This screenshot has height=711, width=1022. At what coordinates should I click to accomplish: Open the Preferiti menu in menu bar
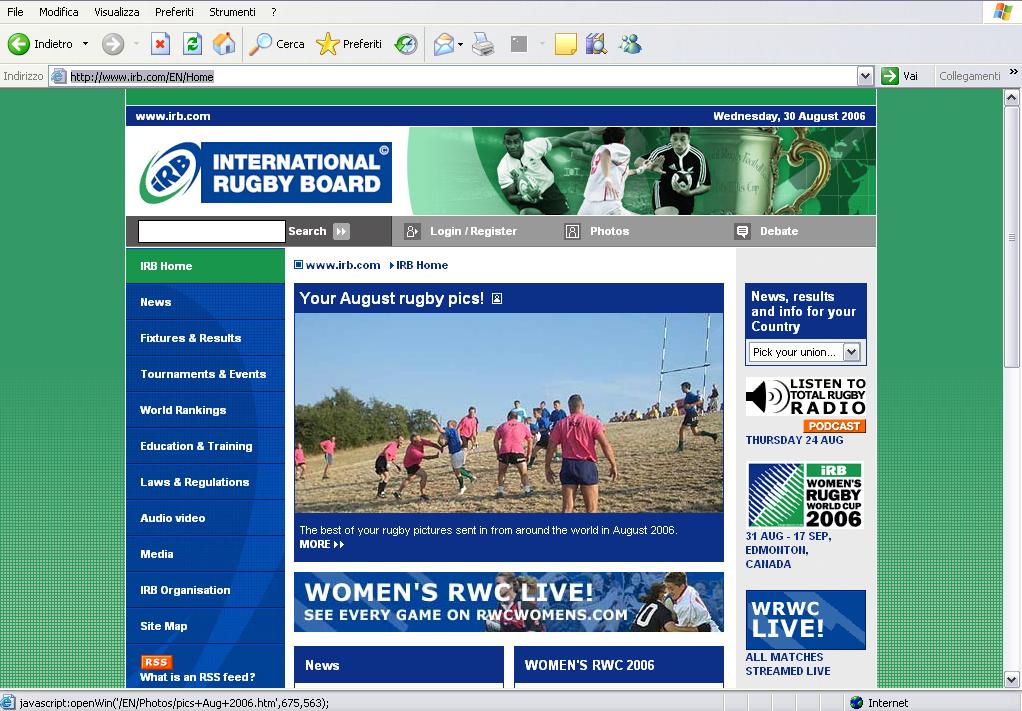(x=174, y=12)
